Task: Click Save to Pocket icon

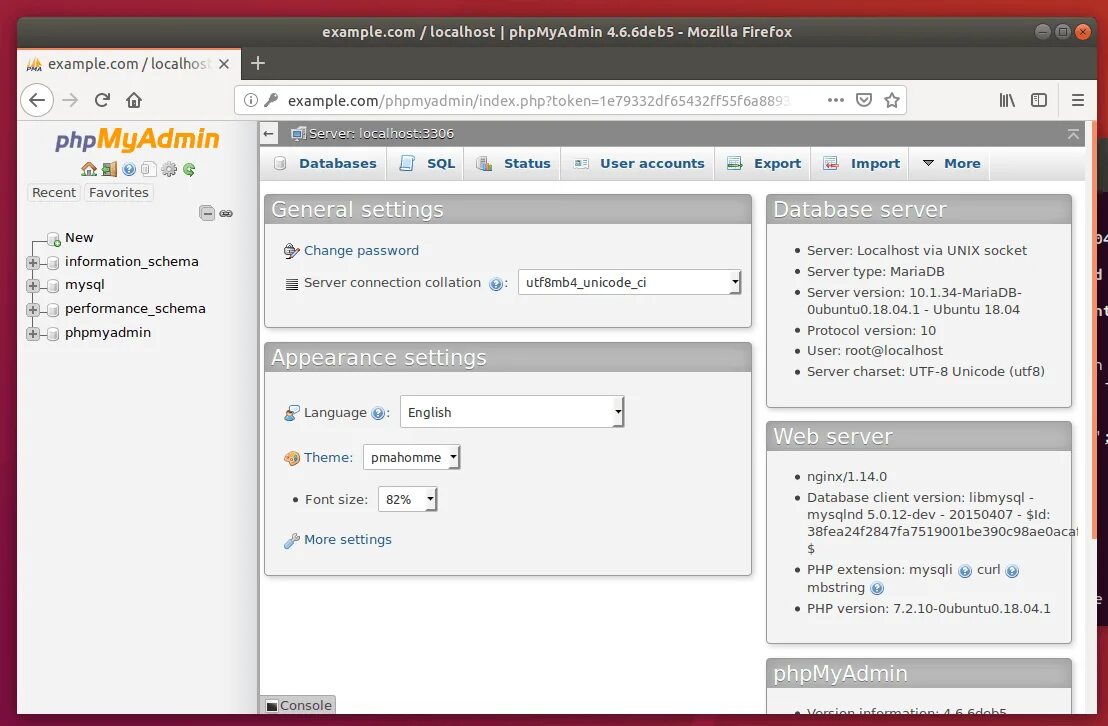Action: 864,100
